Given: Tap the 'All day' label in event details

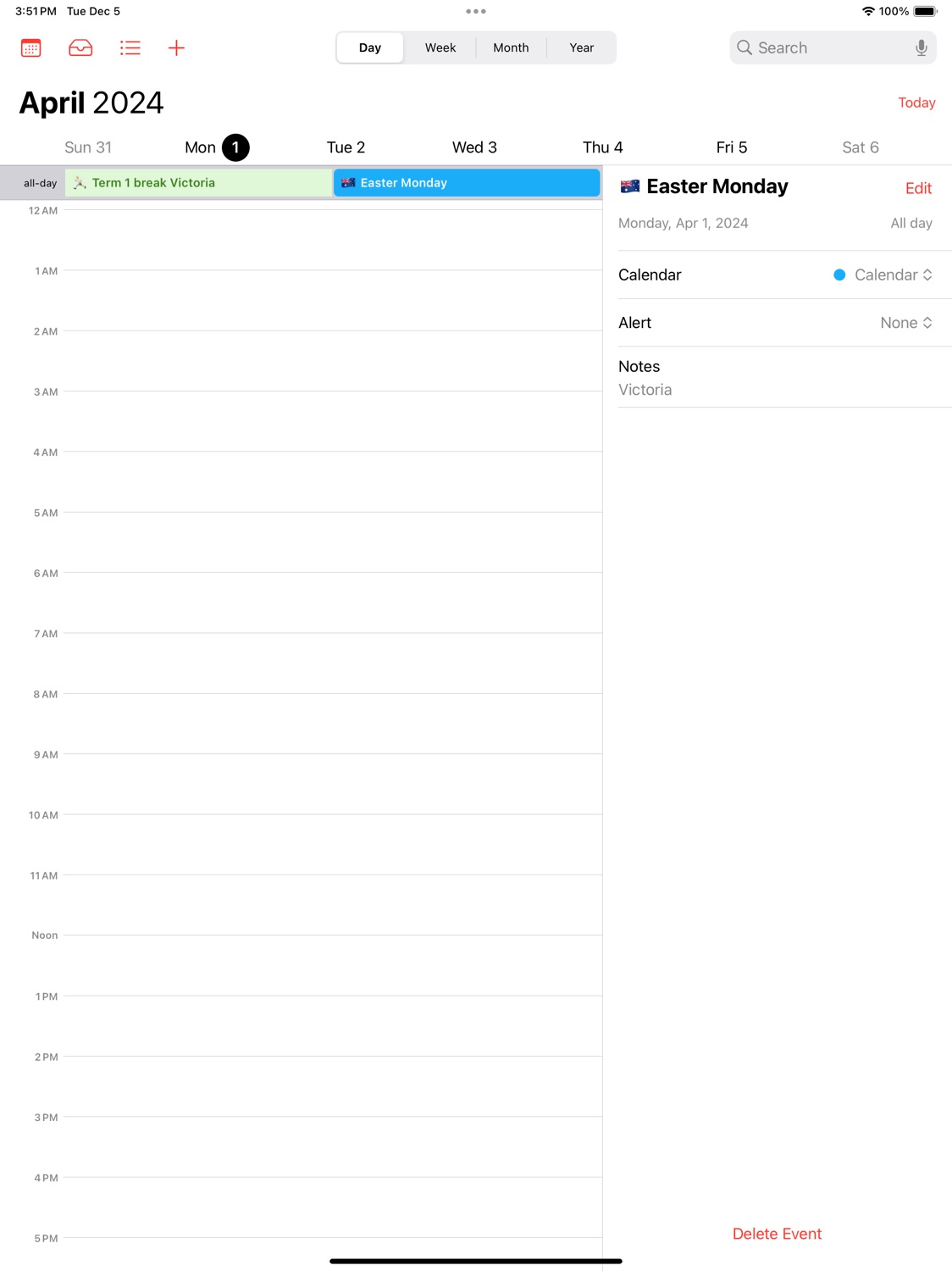Looking at the screenshot, I should click(x=911, y=223).
